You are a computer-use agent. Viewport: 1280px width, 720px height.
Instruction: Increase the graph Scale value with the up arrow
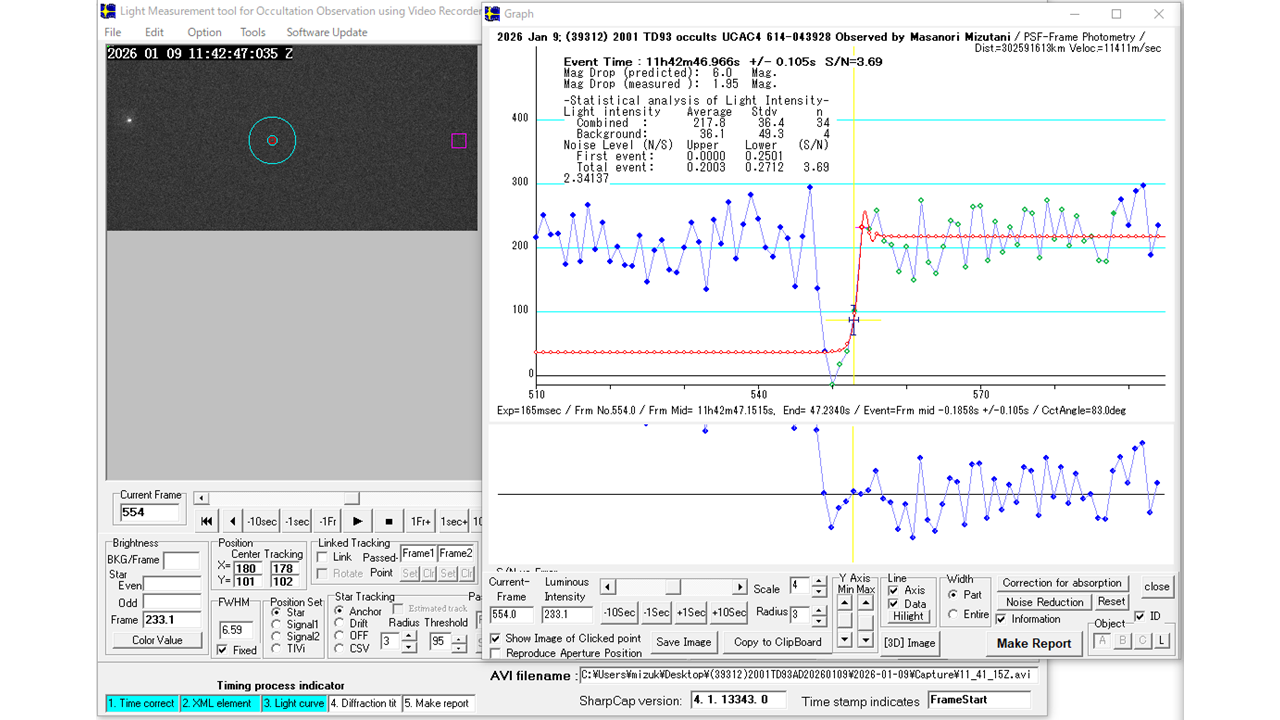click(819, 580)
